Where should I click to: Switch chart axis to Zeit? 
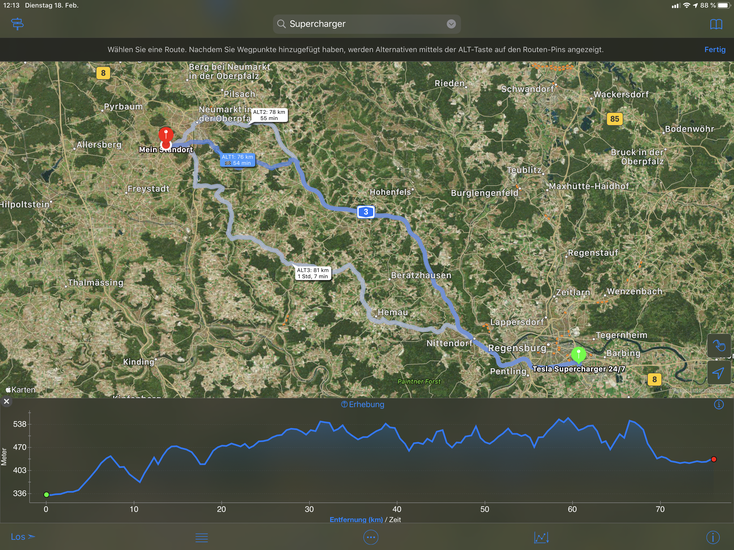tap(395, 520)
